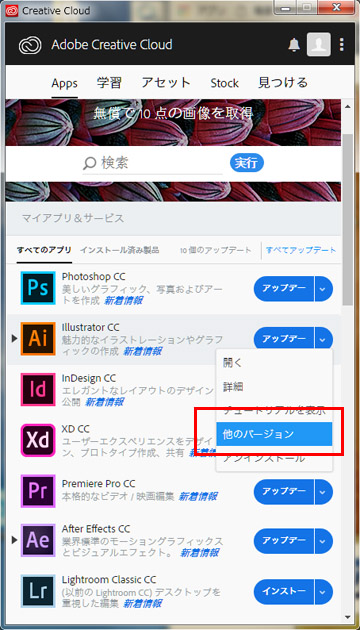
Task: Click the vertical scrollbar thumb
Action: pos(348,219)
